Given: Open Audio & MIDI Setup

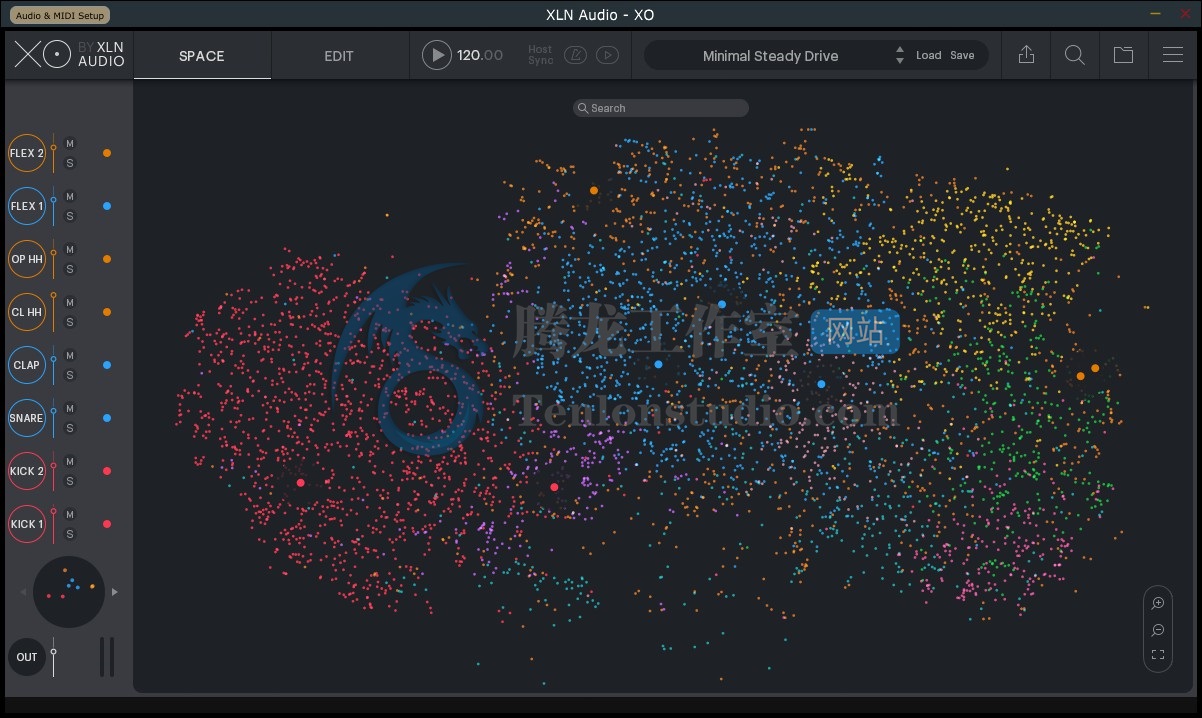Looking at the screenshot, I should pos(60,15).
